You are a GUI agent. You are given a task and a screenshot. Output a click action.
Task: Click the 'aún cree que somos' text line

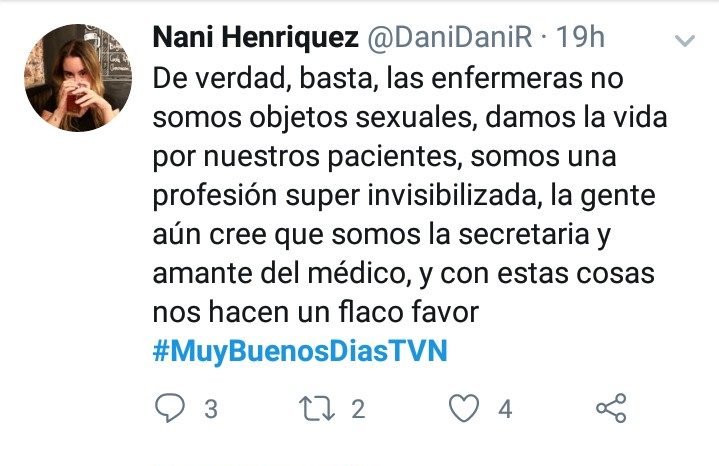pyautogui.click(x=382, y=235)
